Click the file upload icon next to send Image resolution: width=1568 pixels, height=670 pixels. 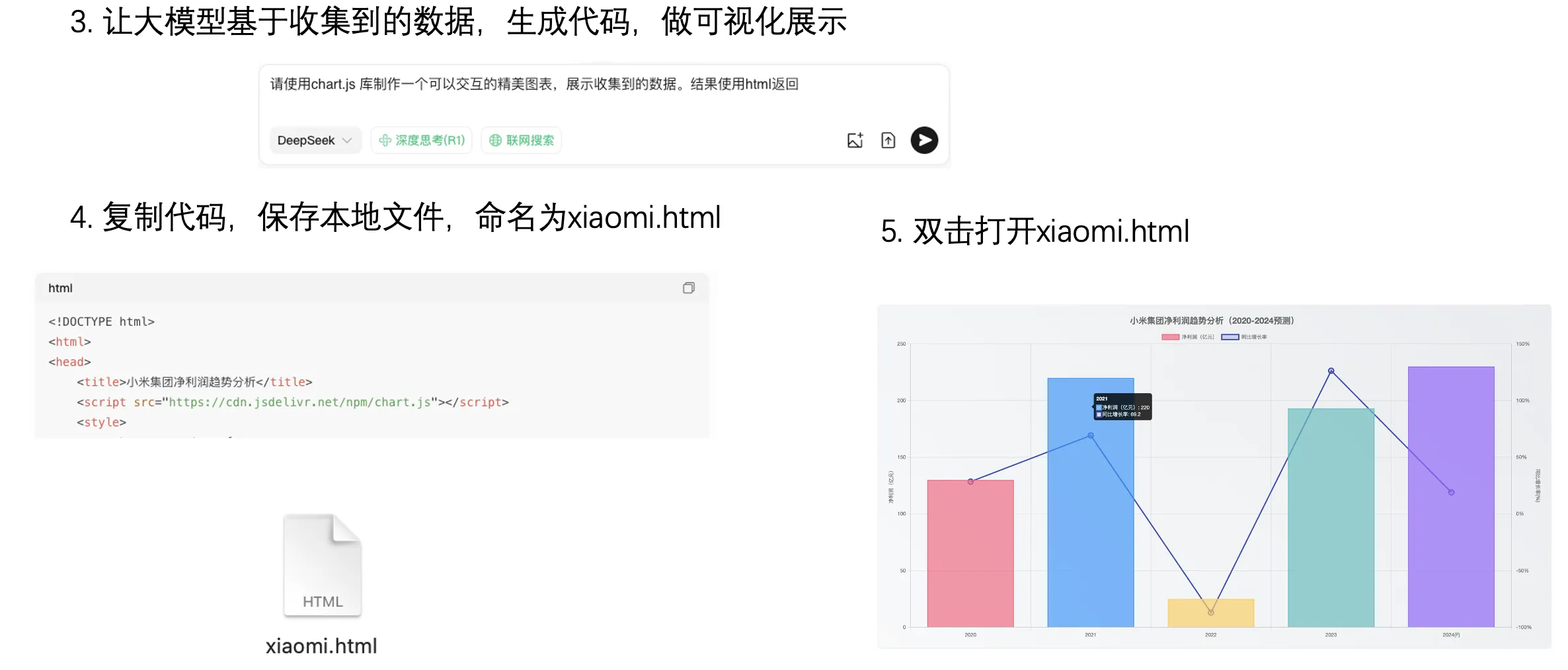click(888, 140)
